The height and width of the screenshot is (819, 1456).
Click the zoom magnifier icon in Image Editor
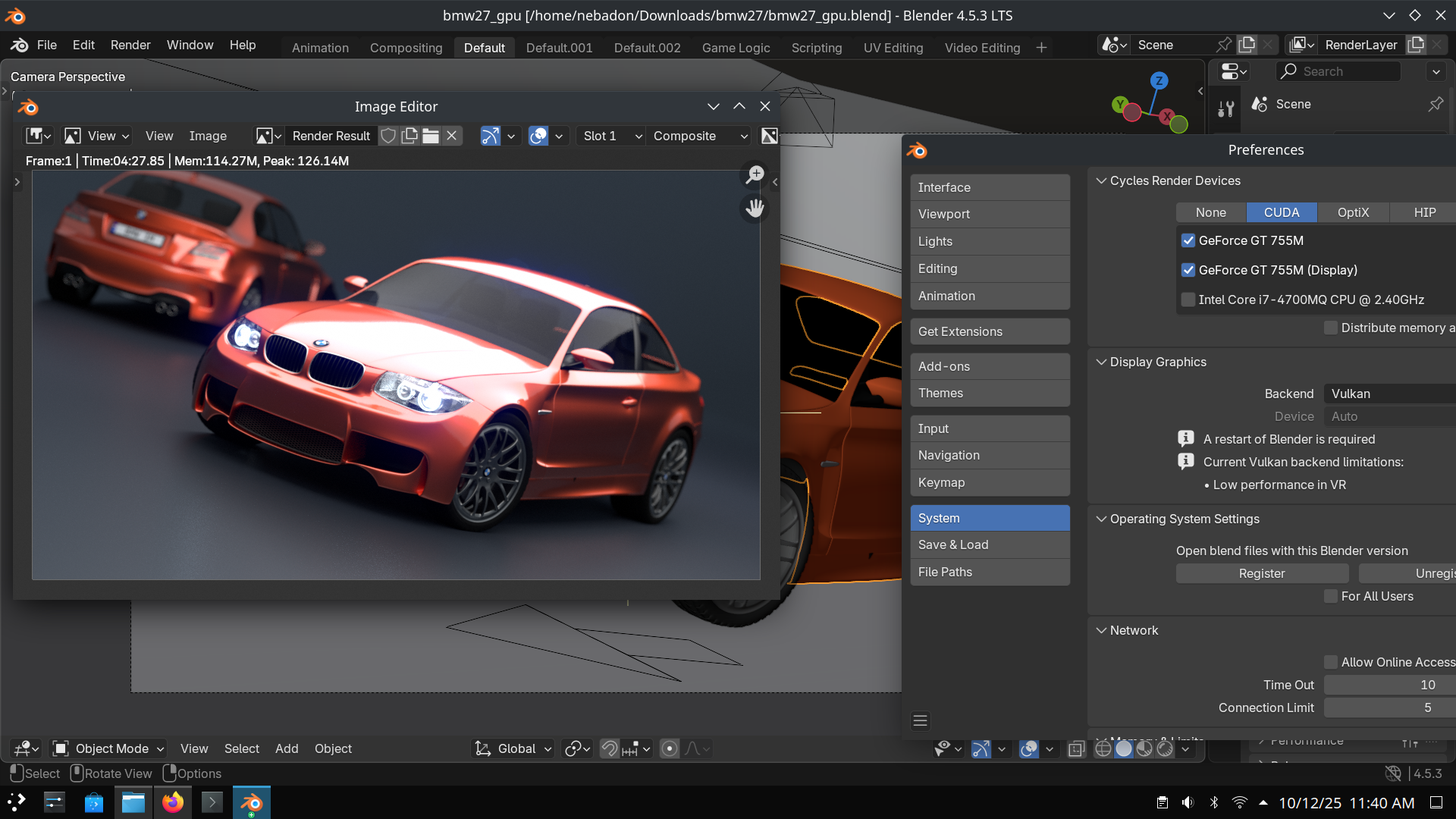[x=755, y=174]
